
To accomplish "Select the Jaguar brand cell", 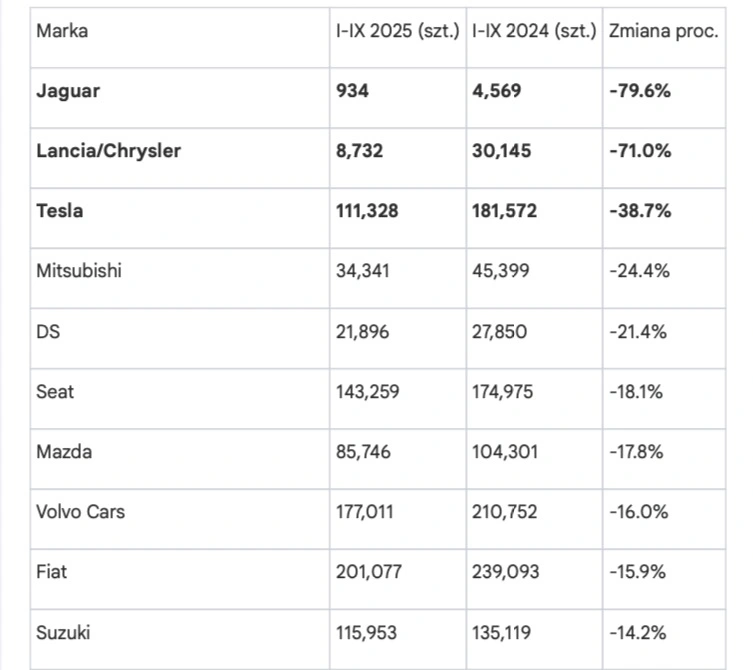I will pos(68,91).
